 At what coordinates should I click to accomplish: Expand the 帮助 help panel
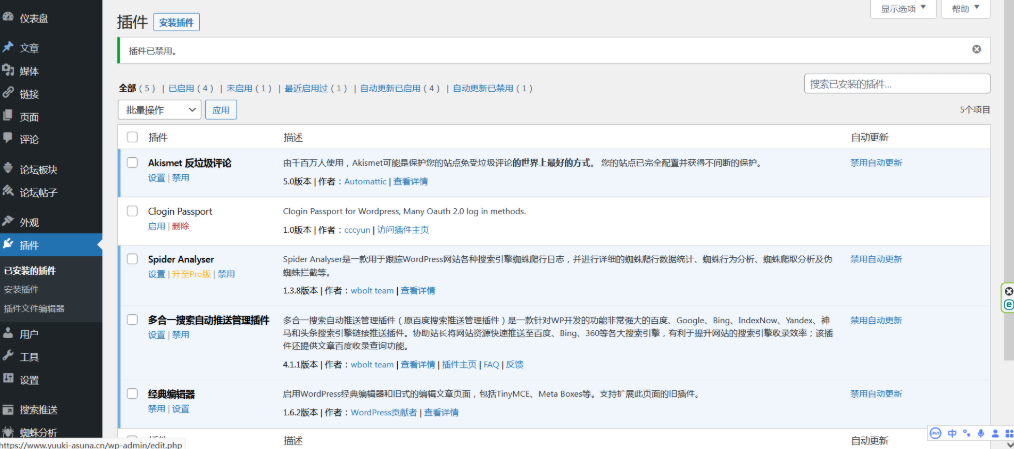(x=966, y=9)
